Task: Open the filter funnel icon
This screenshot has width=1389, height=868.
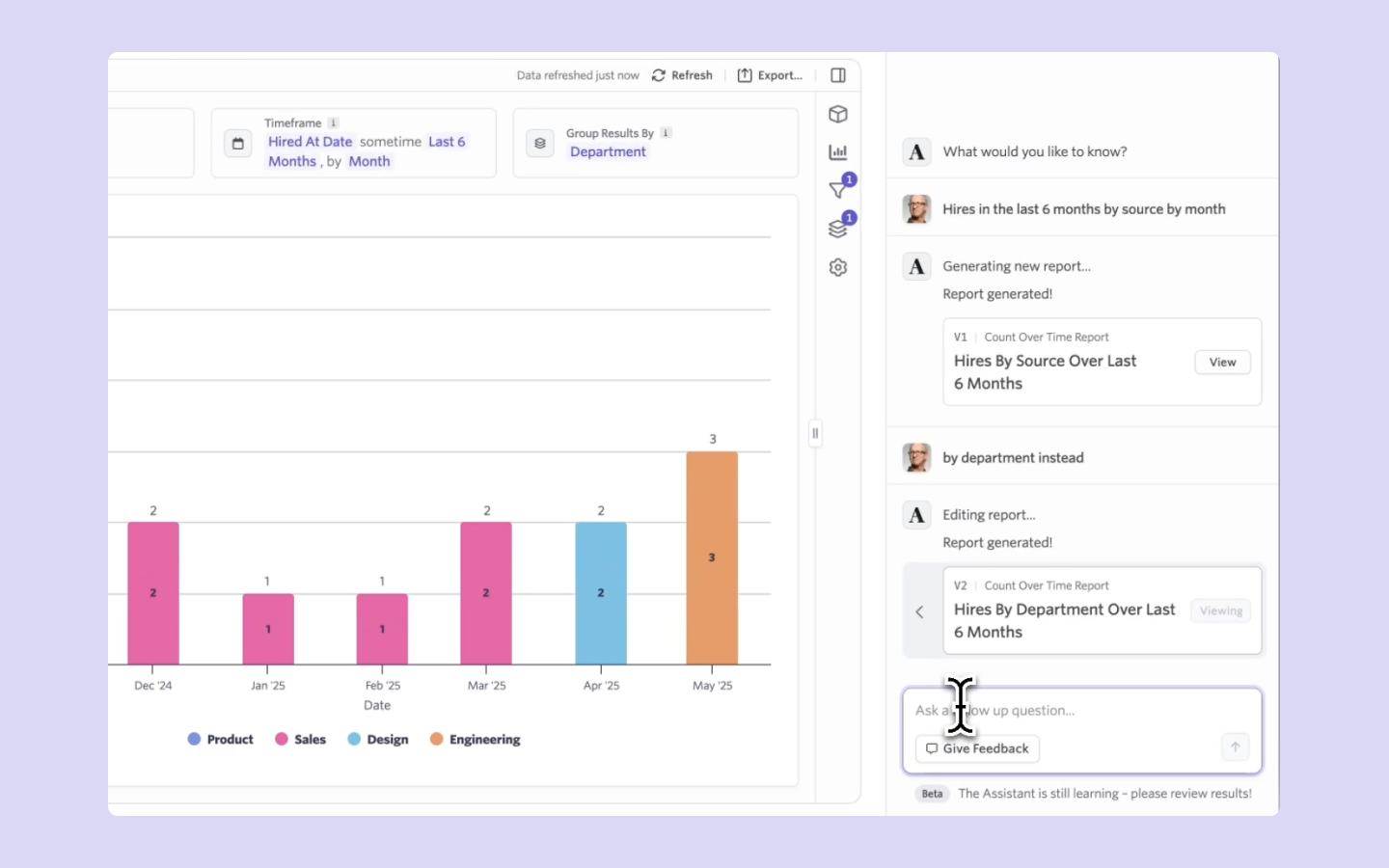Action: (837, 190)
